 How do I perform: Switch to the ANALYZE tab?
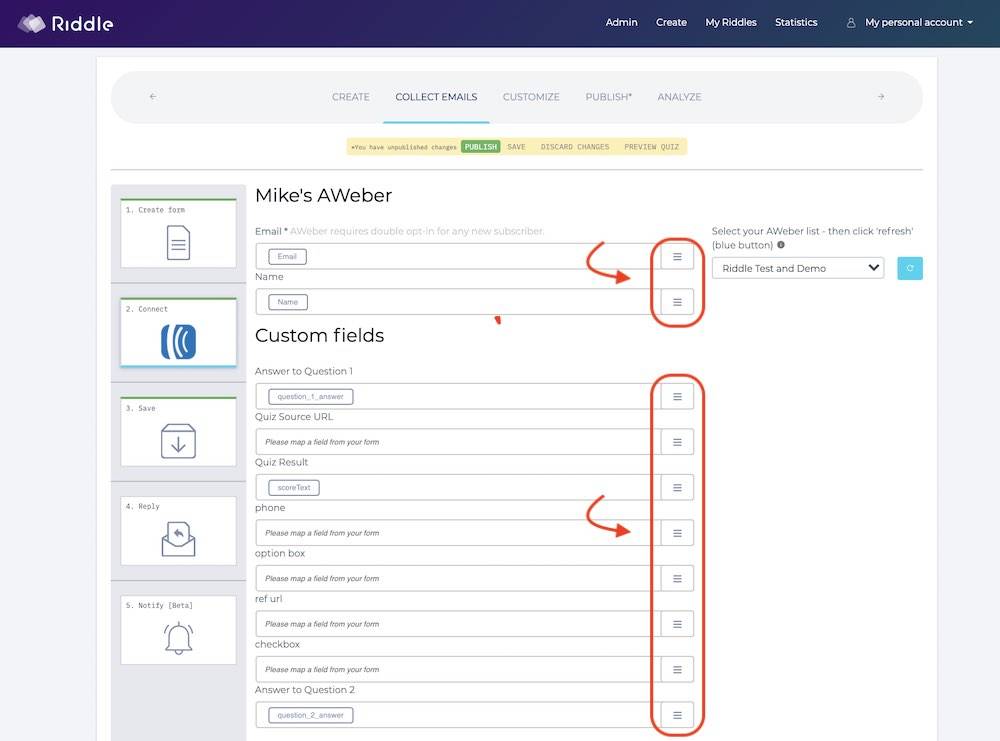(x=679, y=97)
